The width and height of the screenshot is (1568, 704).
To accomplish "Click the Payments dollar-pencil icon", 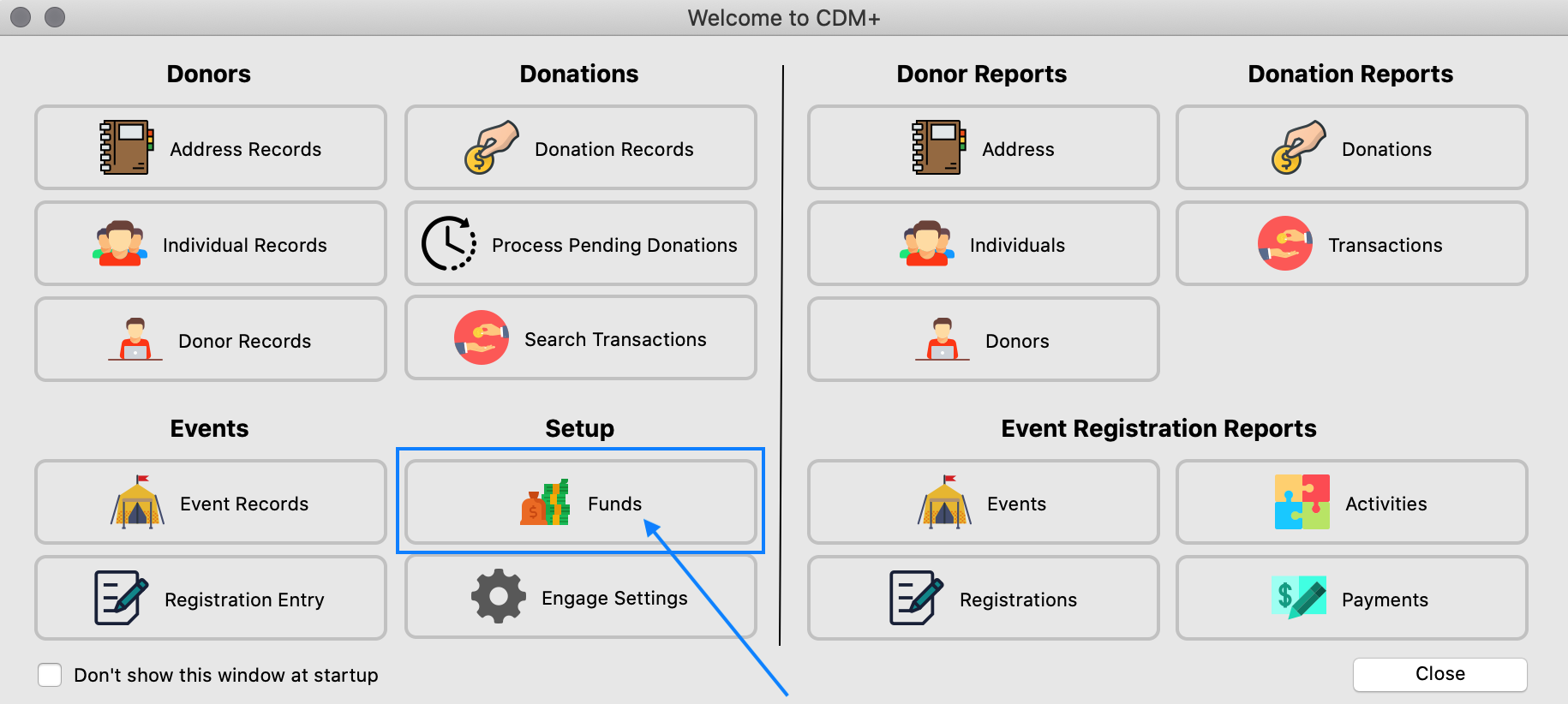I will [x=1299, y=597].
